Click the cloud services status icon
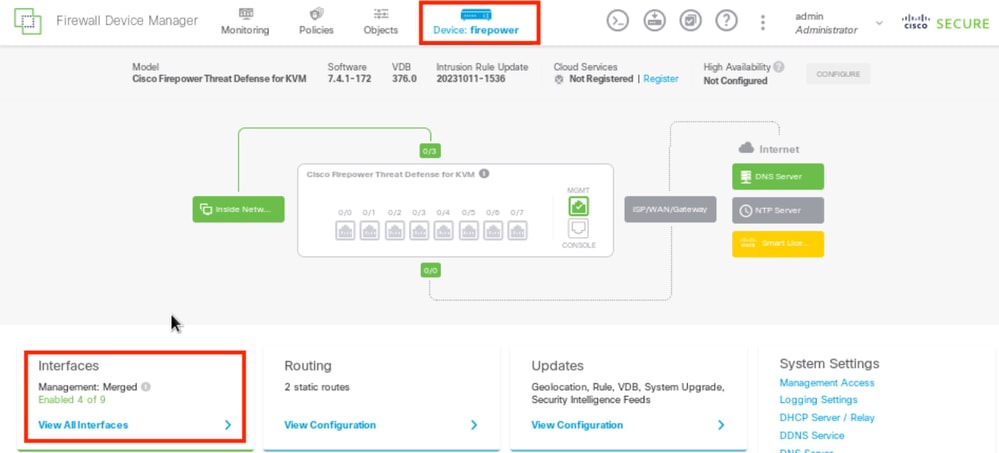 tap(559, 80)
